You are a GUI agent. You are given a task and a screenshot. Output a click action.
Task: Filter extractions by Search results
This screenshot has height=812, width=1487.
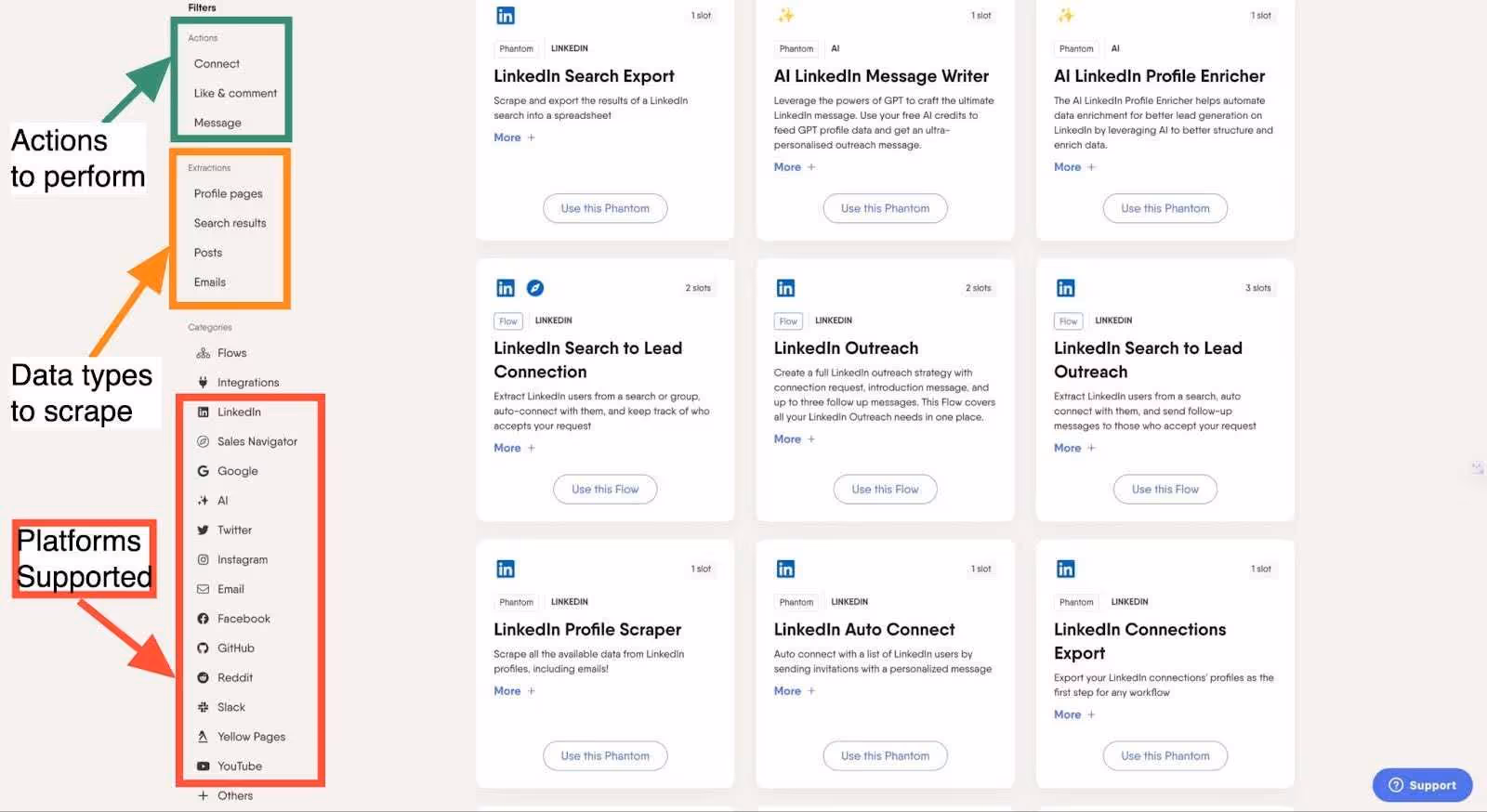[230, 224]
